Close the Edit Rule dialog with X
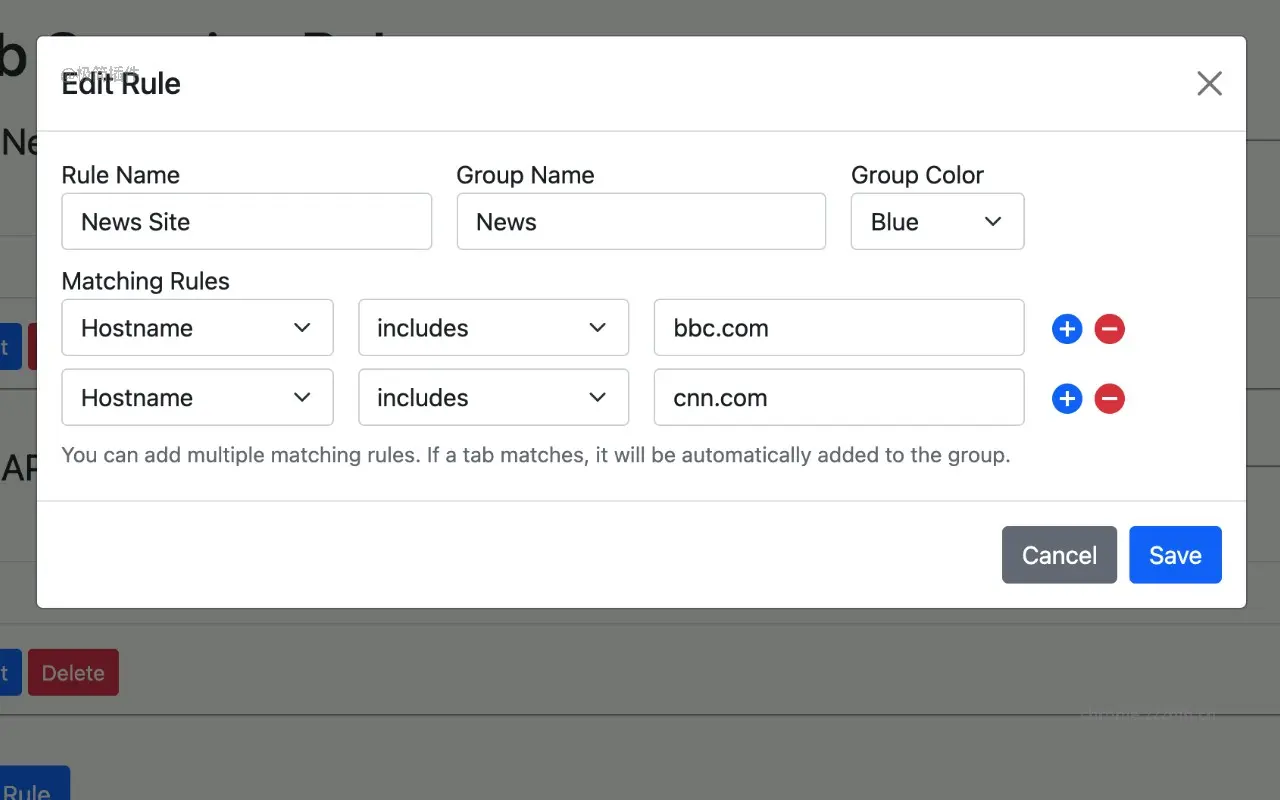1280x800 pixels. click(x=1209, y=84)
